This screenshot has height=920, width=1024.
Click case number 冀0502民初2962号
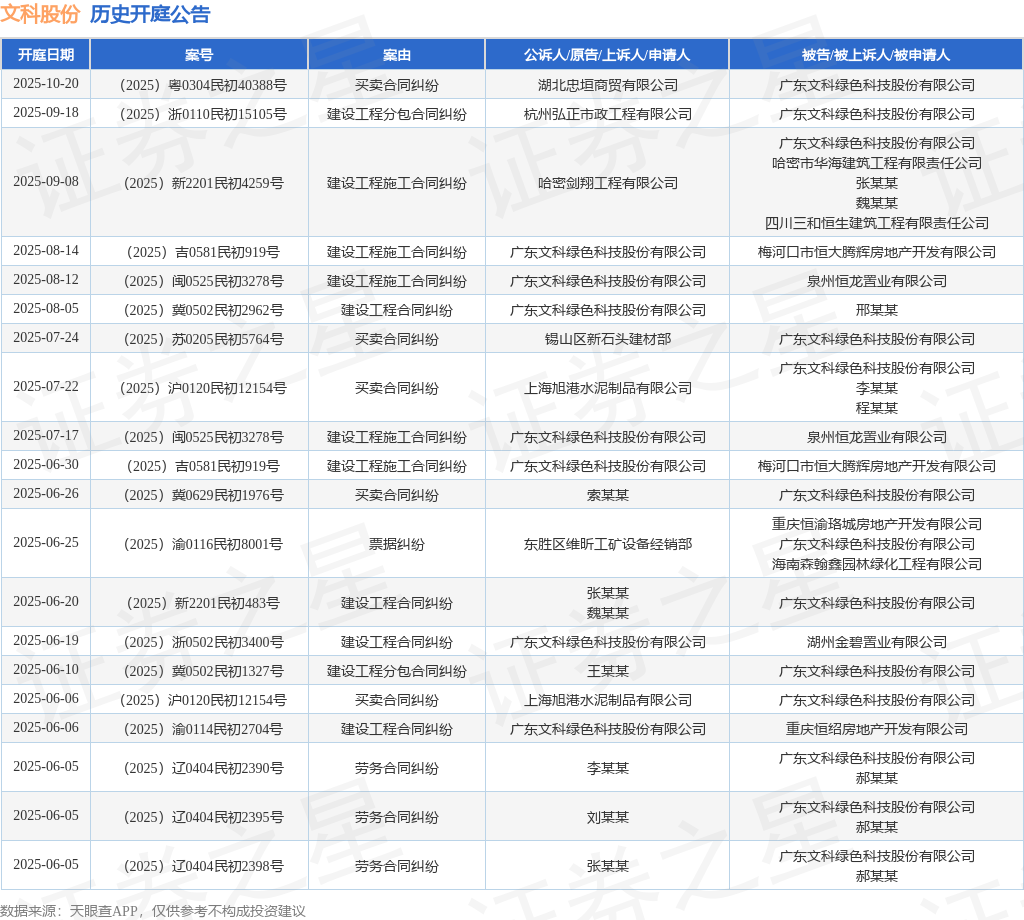coord(204,310)
